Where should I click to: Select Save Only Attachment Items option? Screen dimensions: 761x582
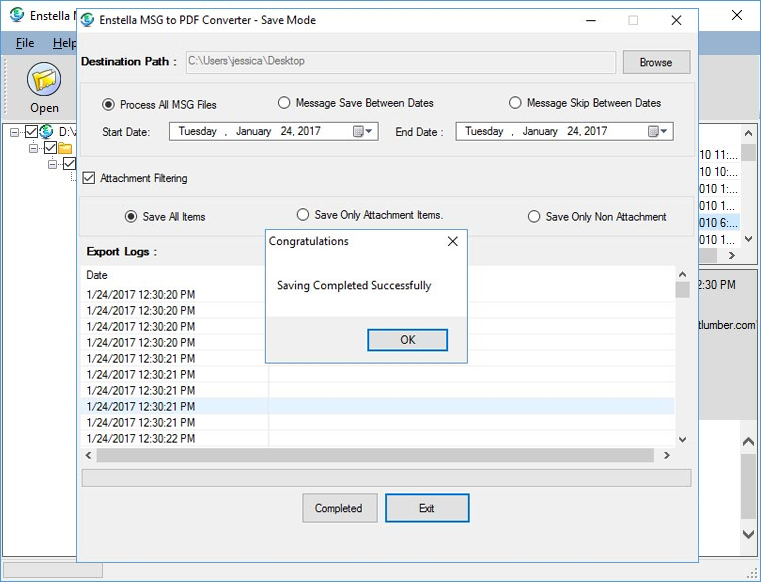click(303, 215)
